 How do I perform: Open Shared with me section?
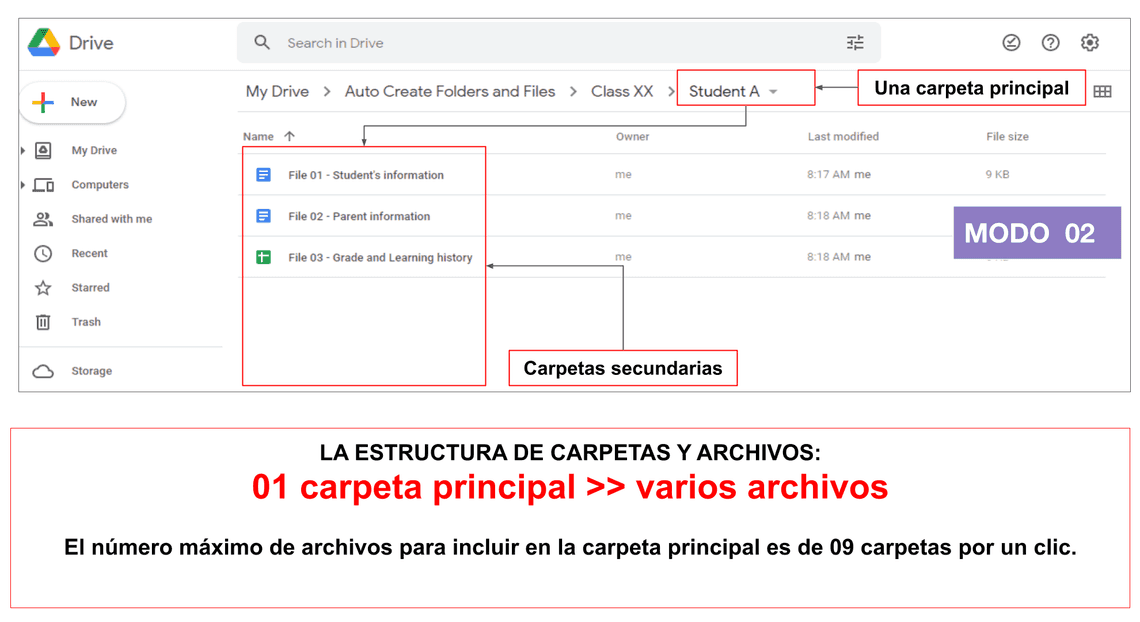(x=111, y=219)
